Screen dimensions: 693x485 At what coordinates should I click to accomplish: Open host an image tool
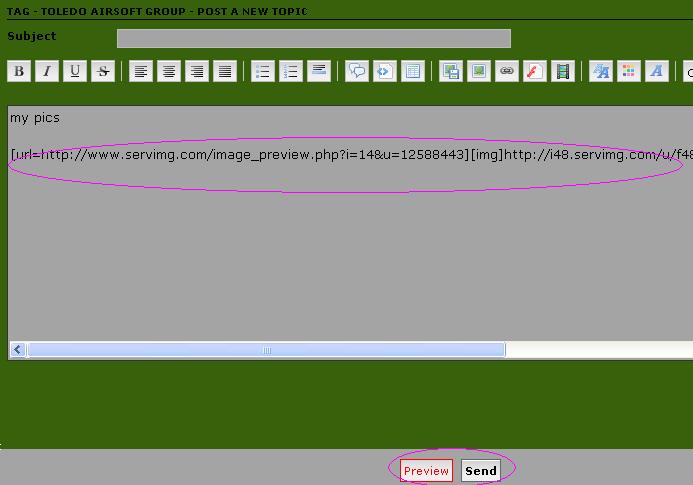coord(451,71)
